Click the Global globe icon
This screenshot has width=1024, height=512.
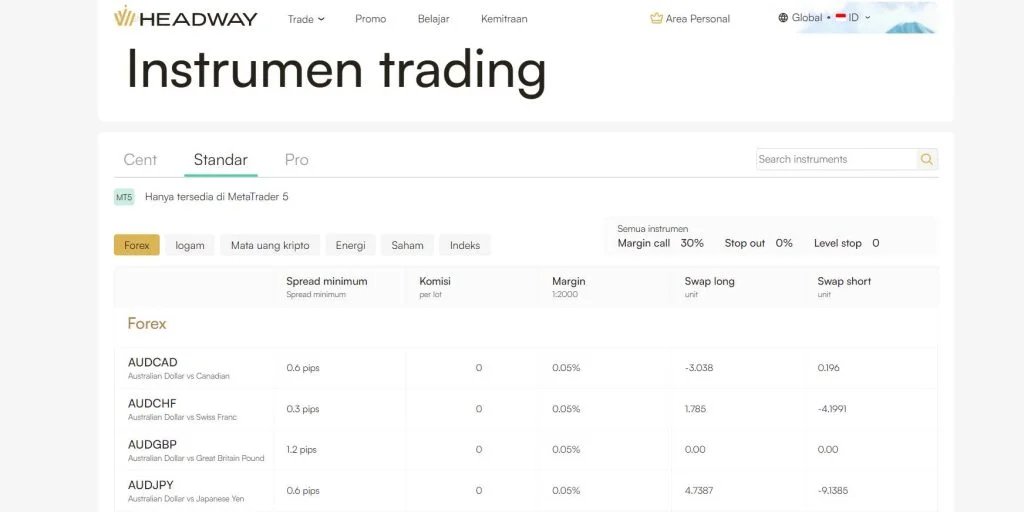[x=783, y=18]
